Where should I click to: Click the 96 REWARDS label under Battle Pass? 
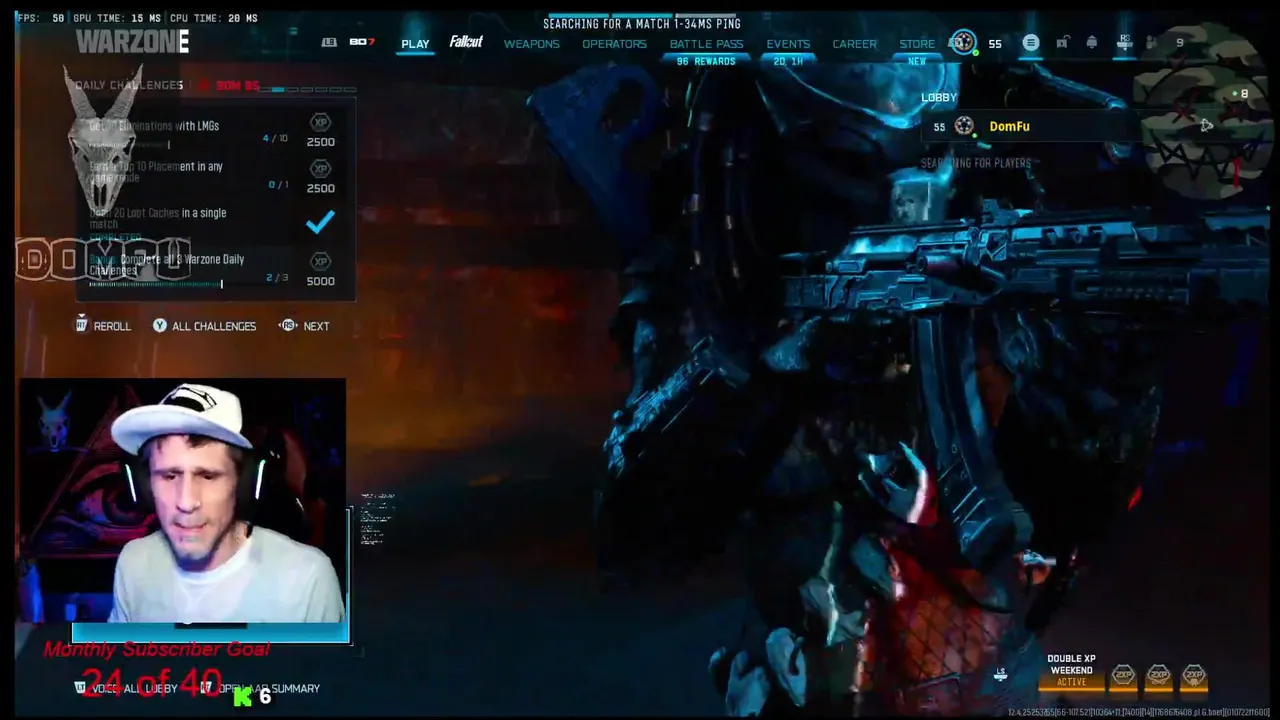click(x=706, y=62)
